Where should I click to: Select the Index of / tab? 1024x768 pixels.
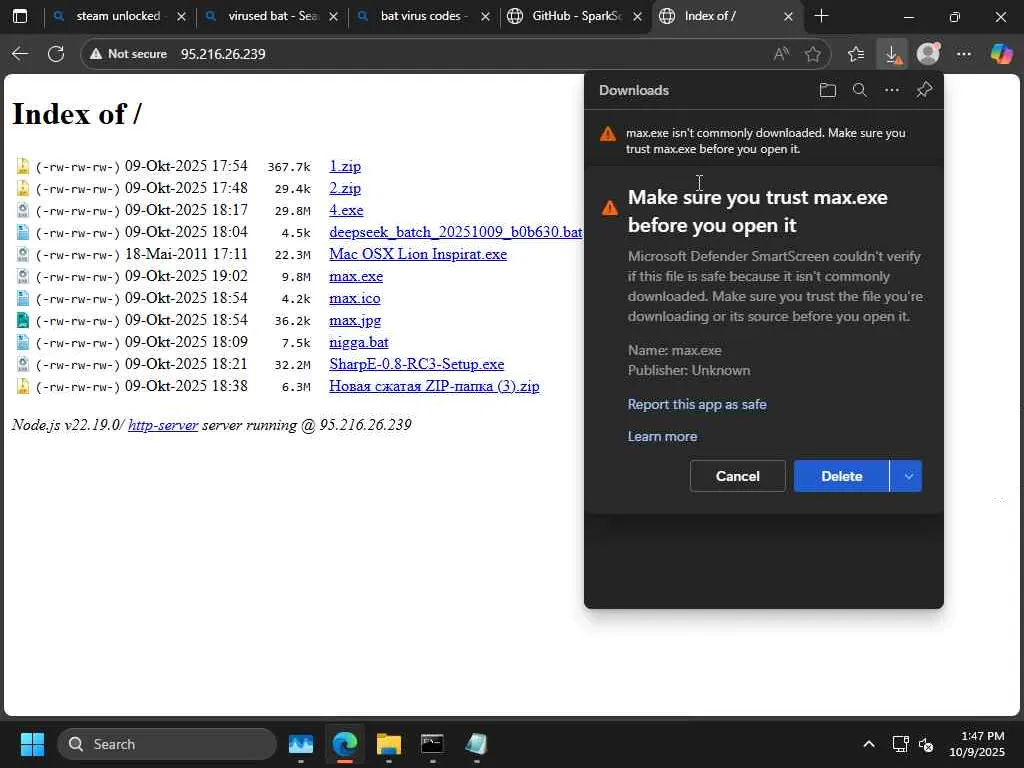(x=710, y=16)
